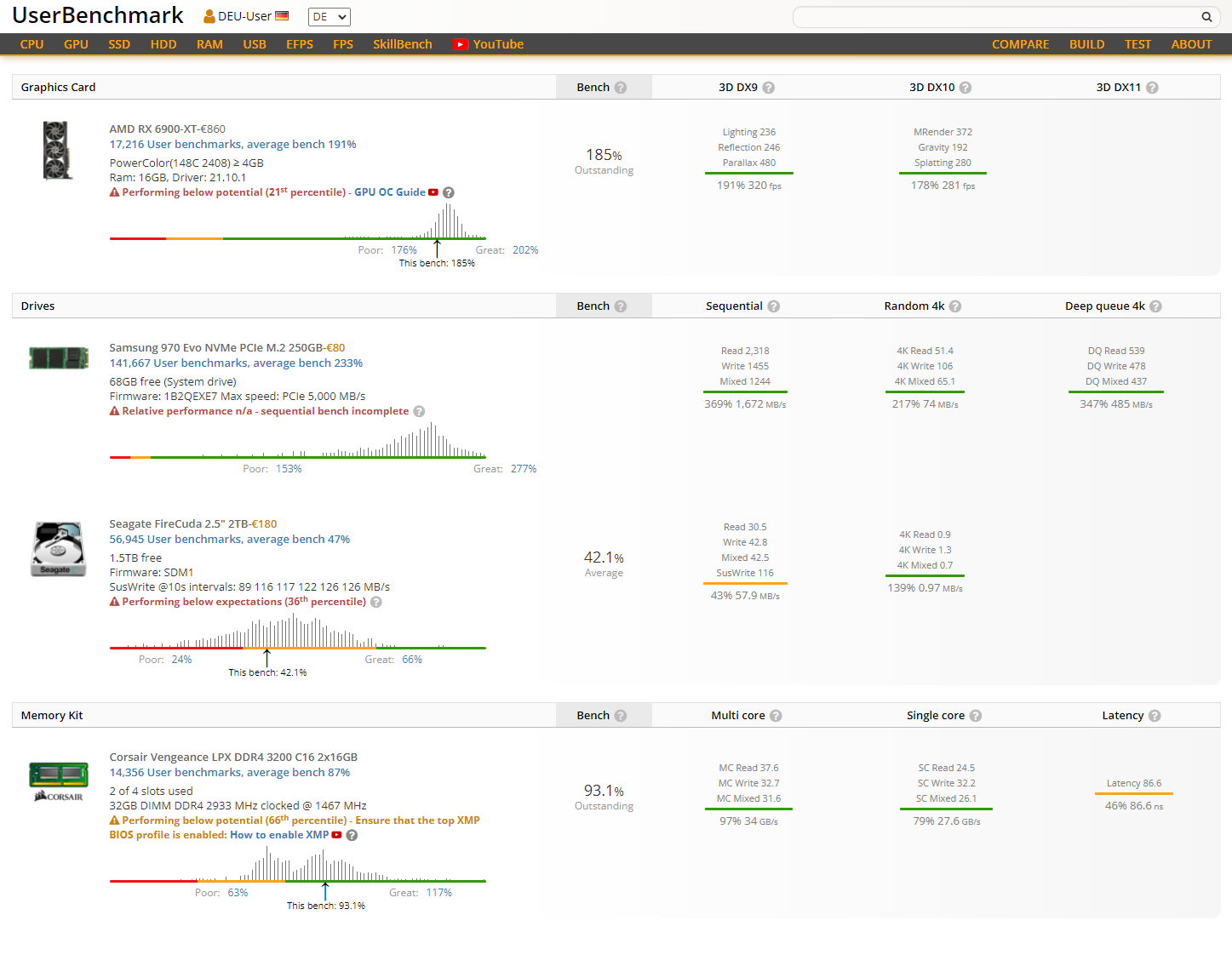Screen dimensions: 1232x972
Task: Open help icon beside Sequential
Action: [774, 306]
